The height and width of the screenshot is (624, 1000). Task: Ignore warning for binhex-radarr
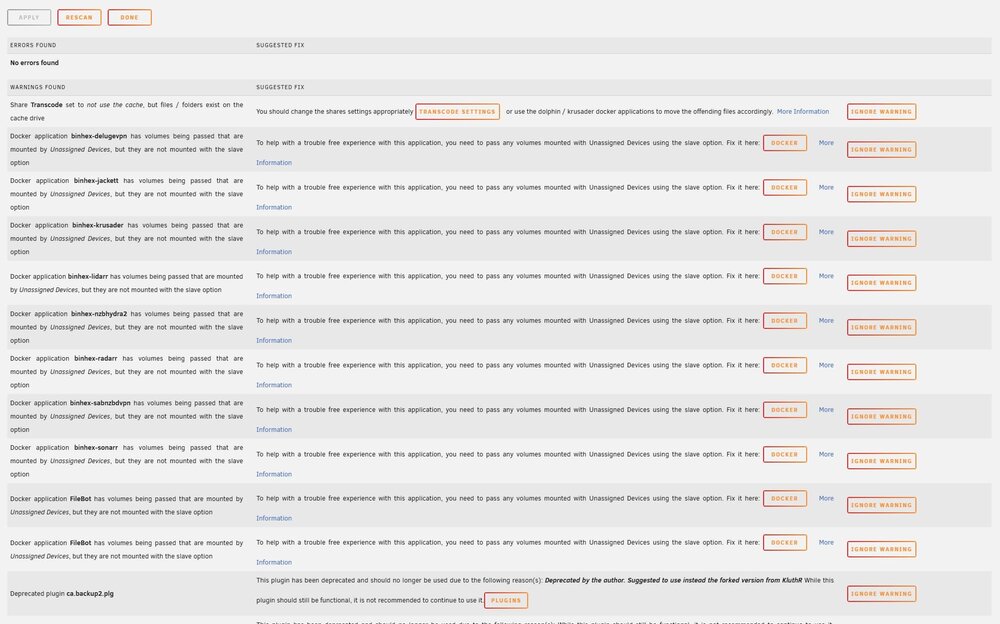click(x=881, y=372)
